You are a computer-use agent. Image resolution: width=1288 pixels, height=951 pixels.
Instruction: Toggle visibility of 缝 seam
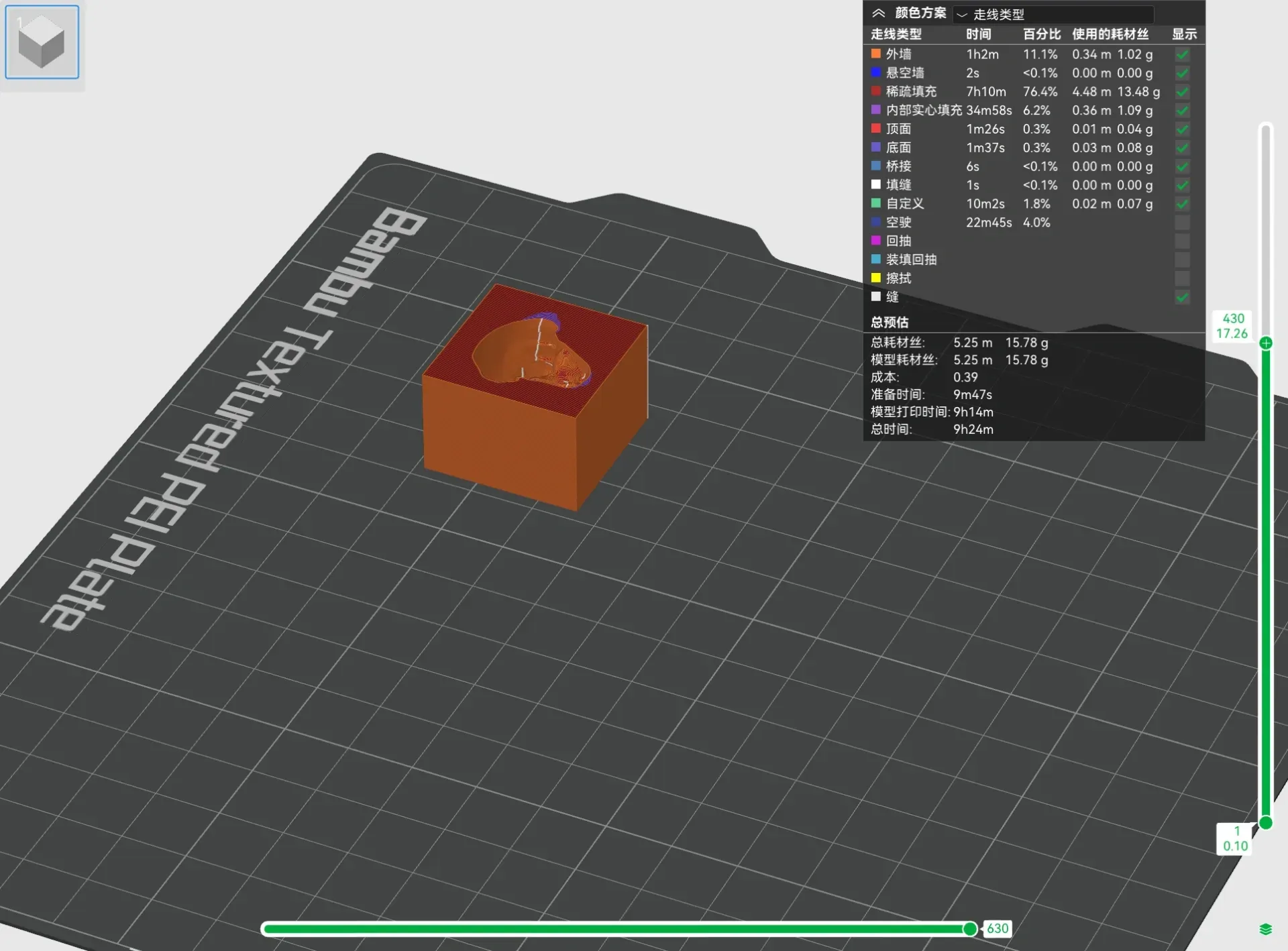(x=1182, y=297)
